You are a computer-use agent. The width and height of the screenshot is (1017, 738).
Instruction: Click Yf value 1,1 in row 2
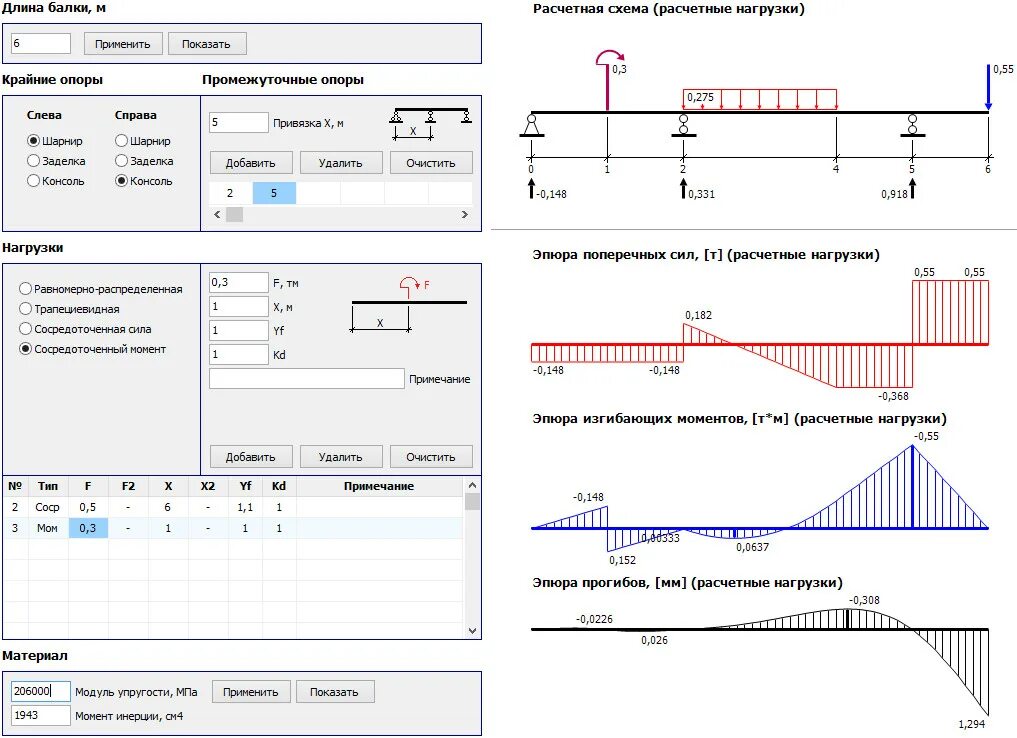point(245,507)
